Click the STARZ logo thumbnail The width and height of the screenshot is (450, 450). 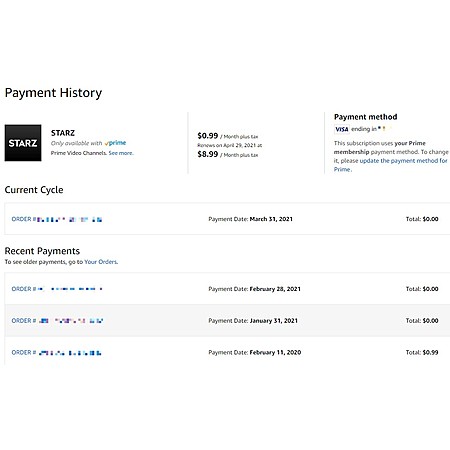(23, 143)
